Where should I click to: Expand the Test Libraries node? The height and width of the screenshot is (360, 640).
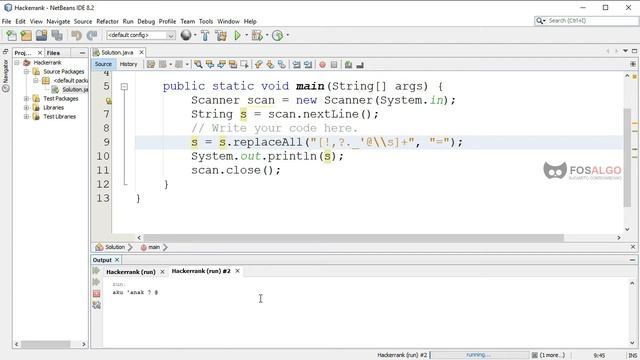point(26,116)
